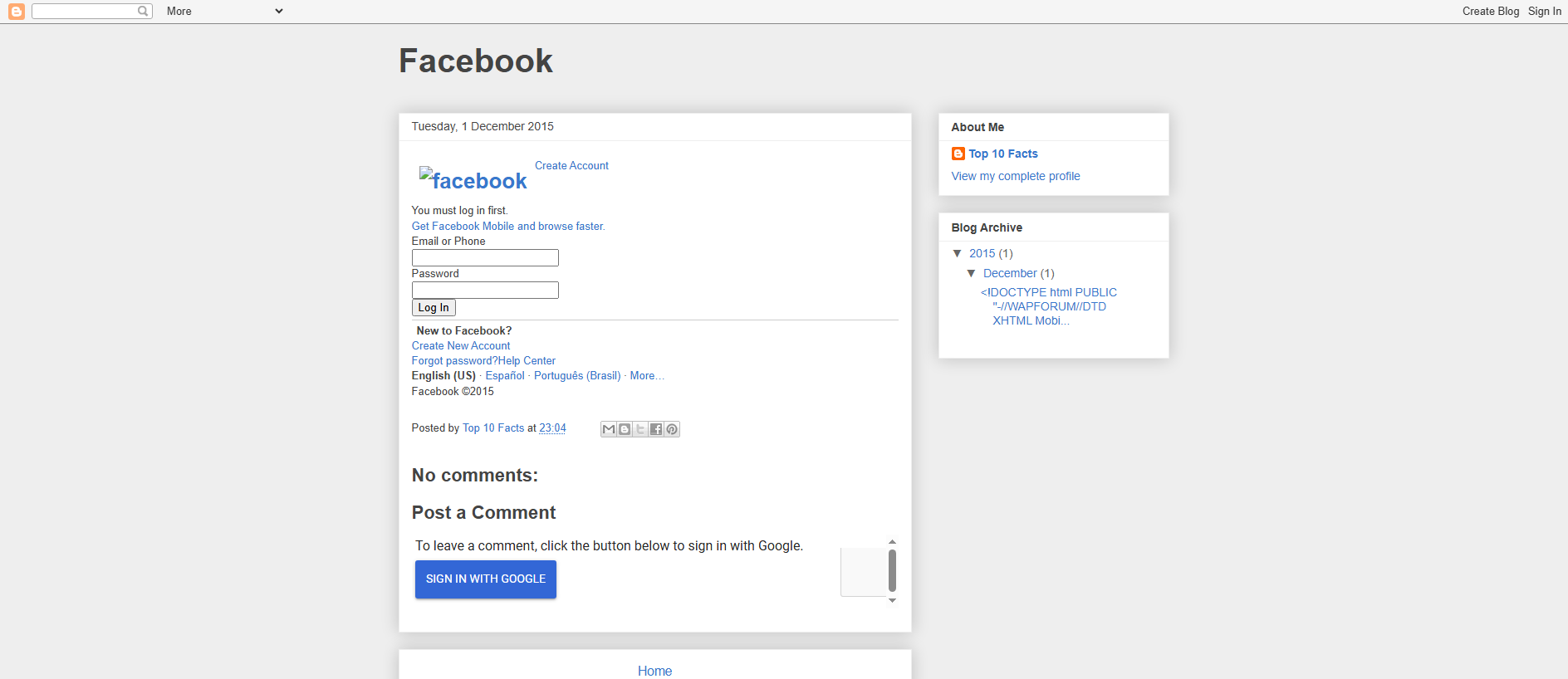Viewport: 1568px width, 679px height.
Task: Click the Log In button
Action: [434, 308]
